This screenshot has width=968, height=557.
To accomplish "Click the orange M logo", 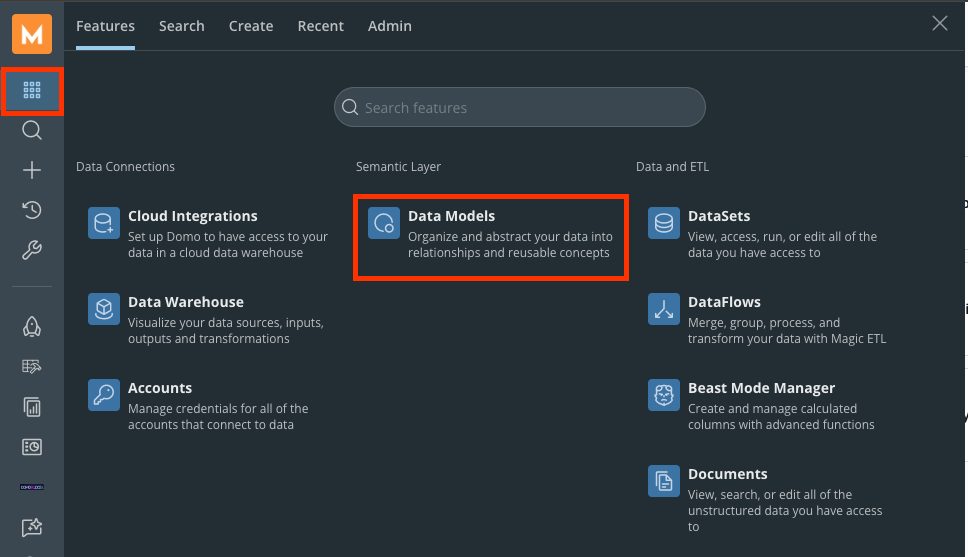I will tap(32, 34).
